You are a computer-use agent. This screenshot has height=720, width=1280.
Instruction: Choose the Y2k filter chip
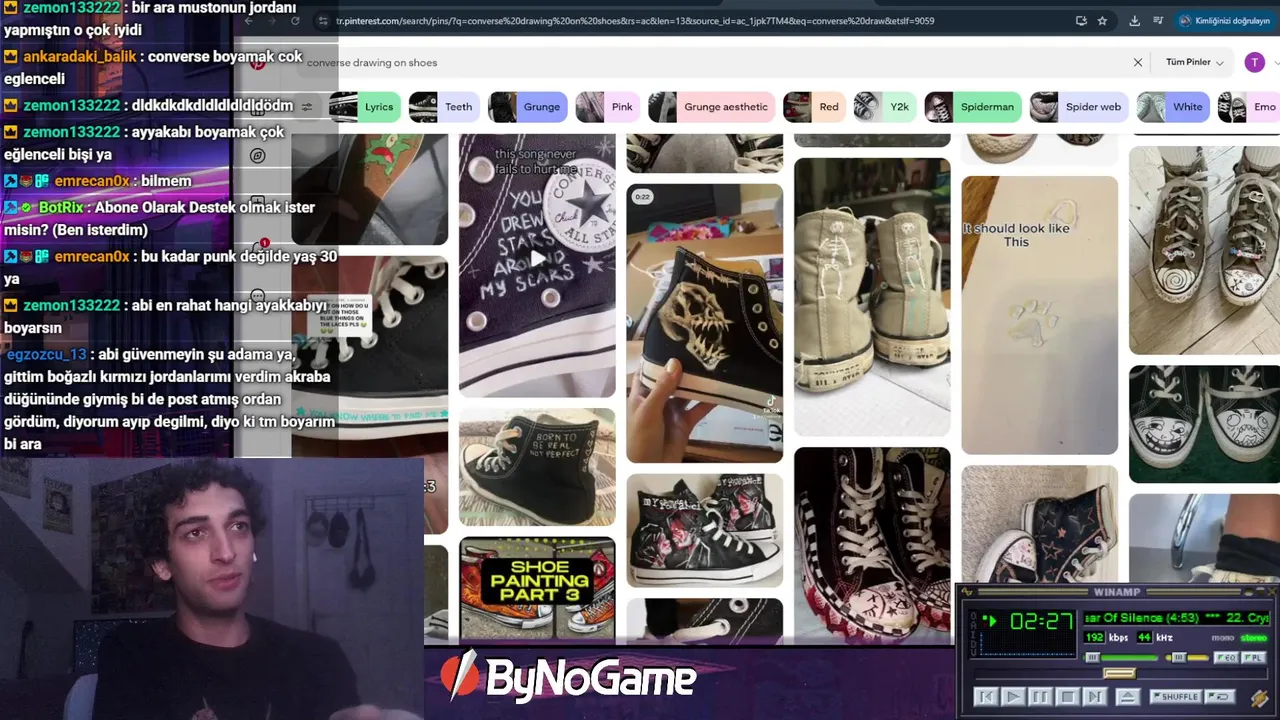[x=885, y=107]
